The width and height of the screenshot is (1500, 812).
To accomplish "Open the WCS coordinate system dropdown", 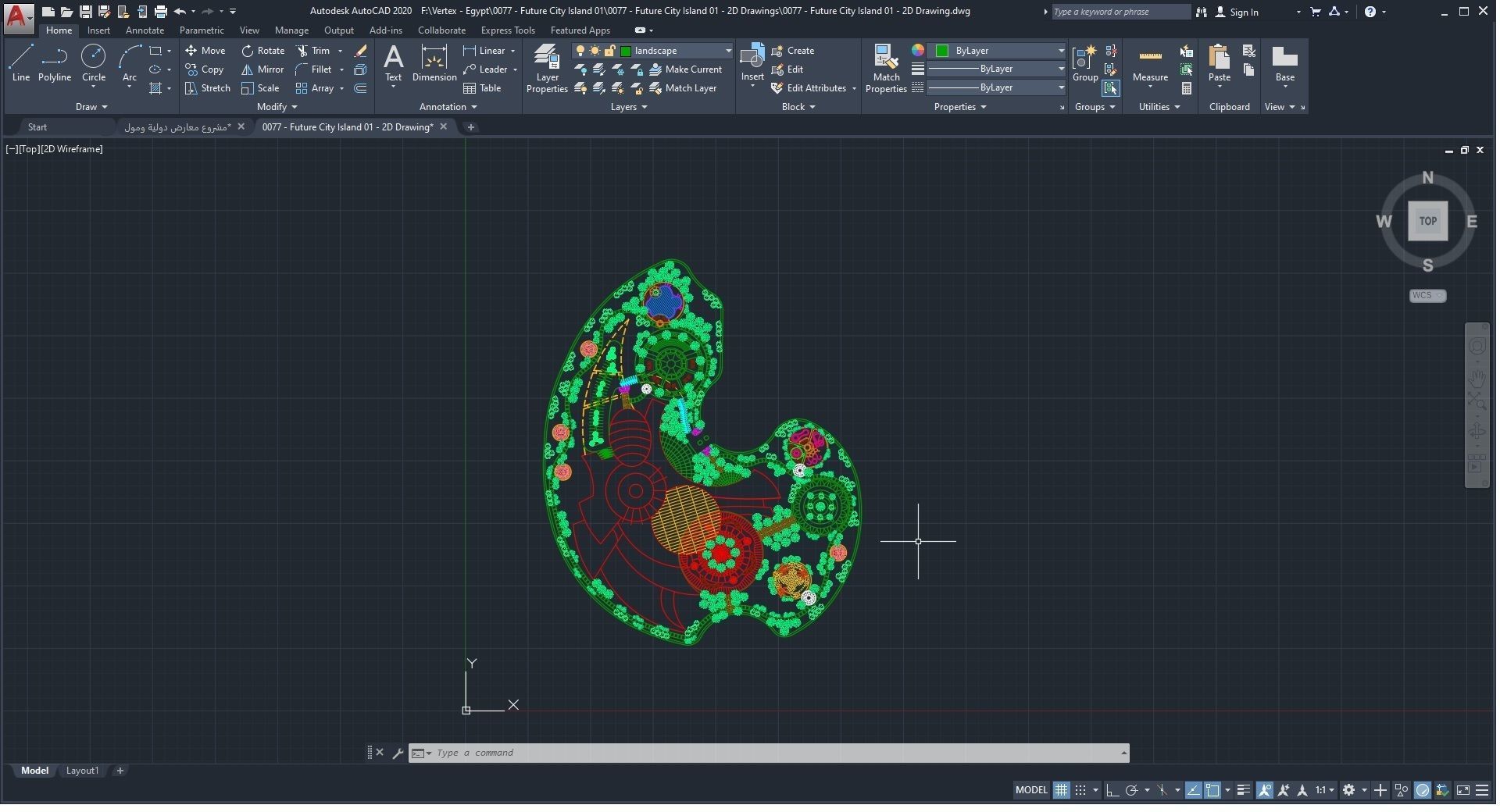I will coord(1427,295).
